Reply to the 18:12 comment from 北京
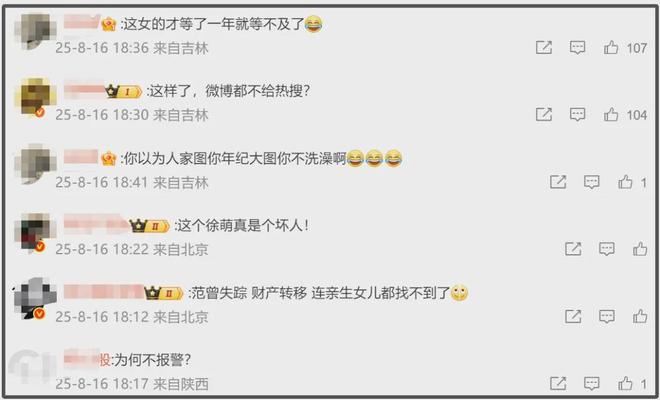The height and width of the screenshot is (400, 660). [x=607, y=316]
